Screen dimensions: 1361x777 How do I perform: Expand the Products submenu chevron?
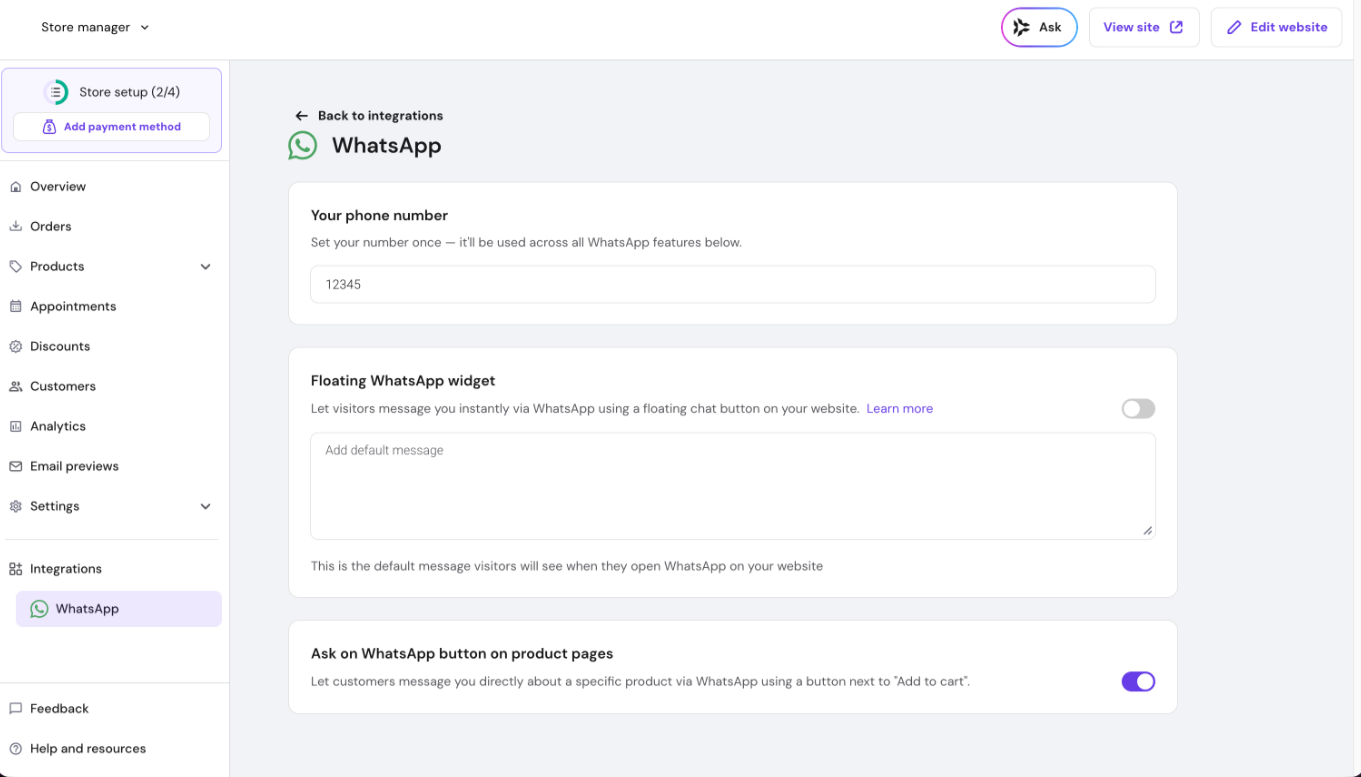[x=205, y=267]
